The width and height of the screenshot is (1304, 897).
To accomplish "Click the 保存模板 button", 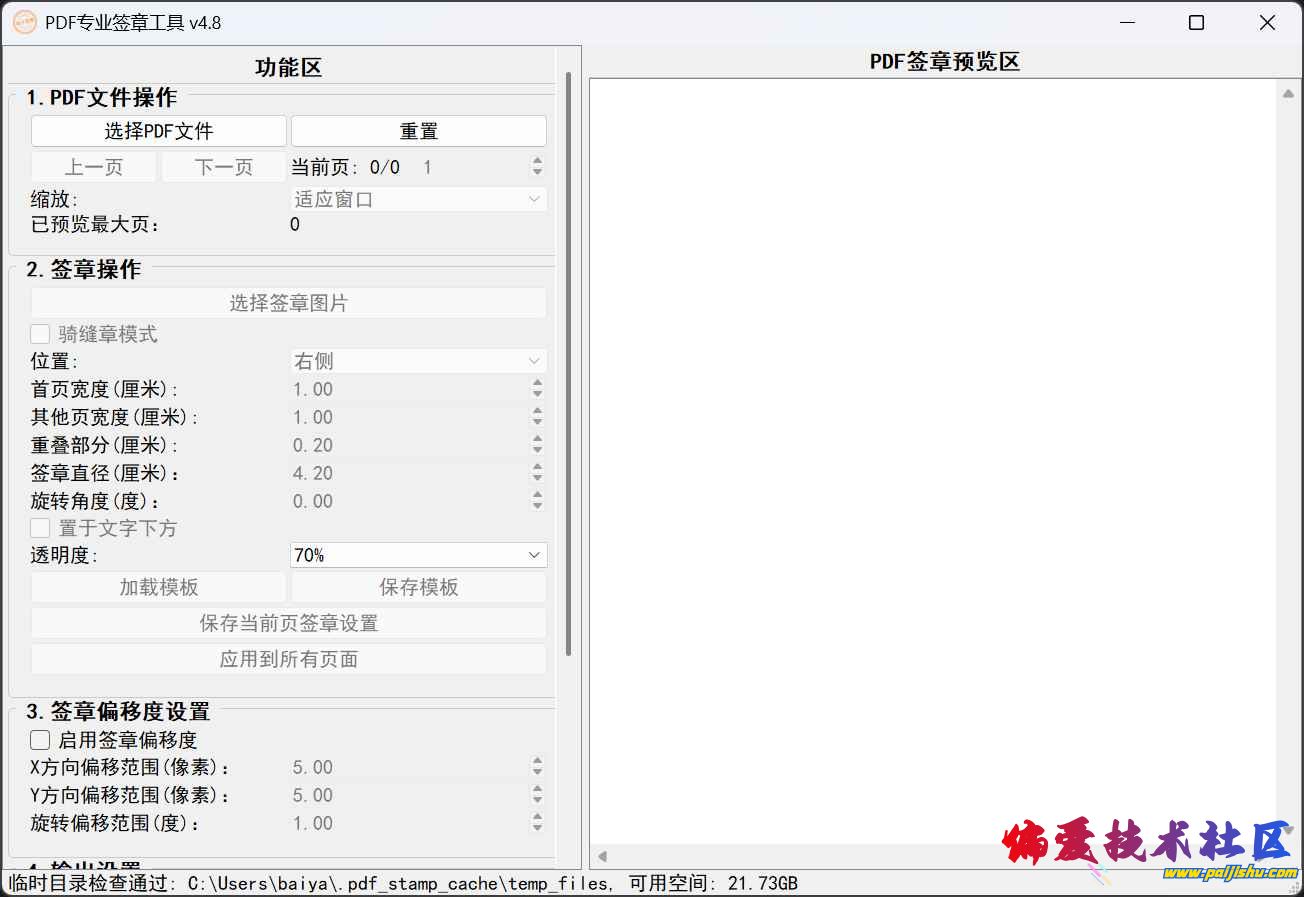I will tap(418, 587).
